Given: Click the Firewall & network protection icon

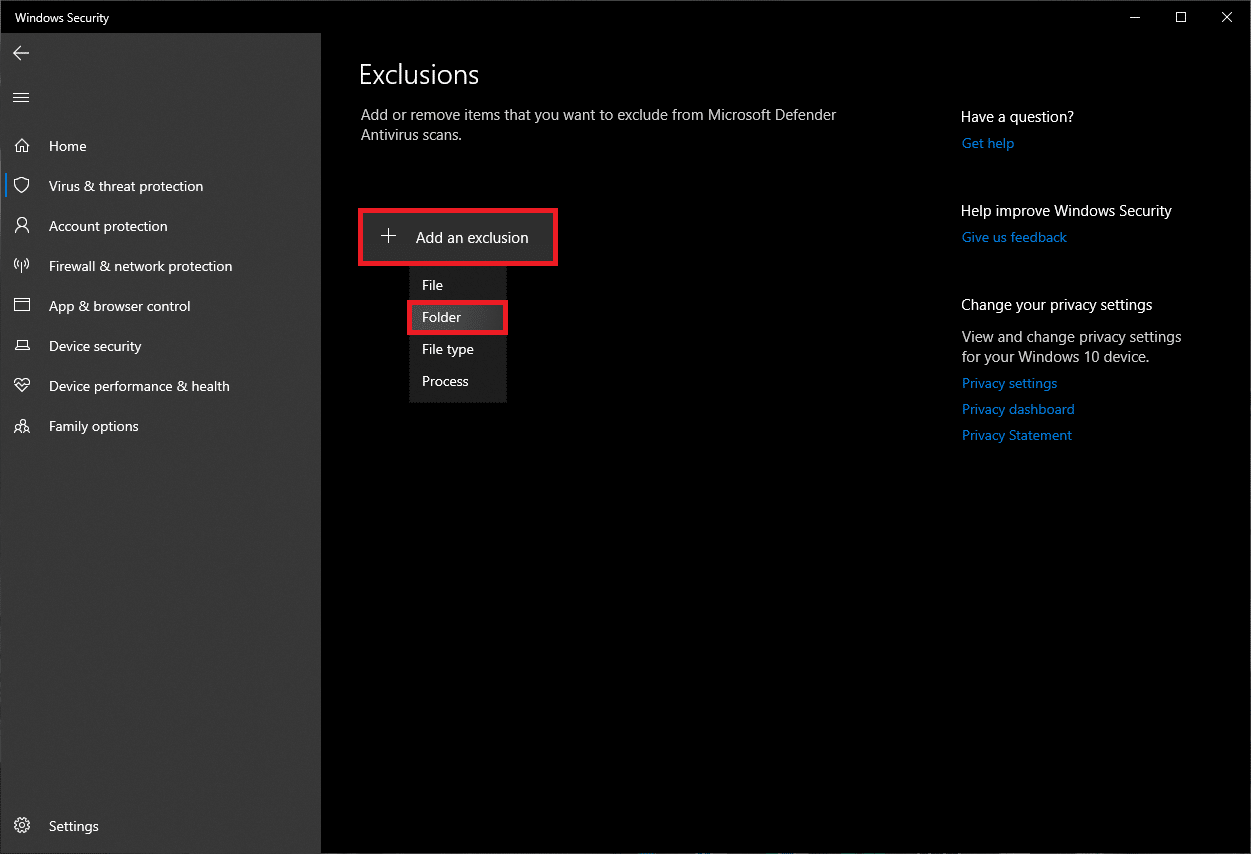Looking at the screenshot, I should coord(22,266).
